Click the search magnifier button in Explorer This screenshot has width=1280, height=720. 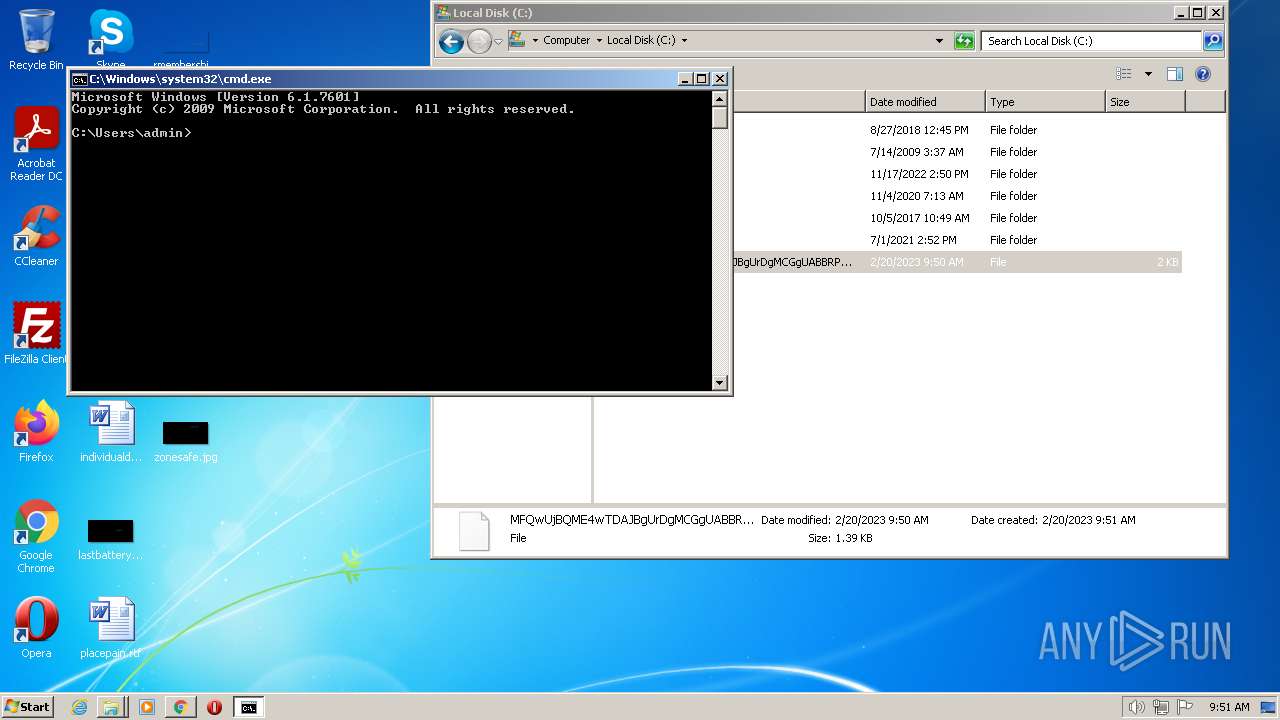[1213, 41]
